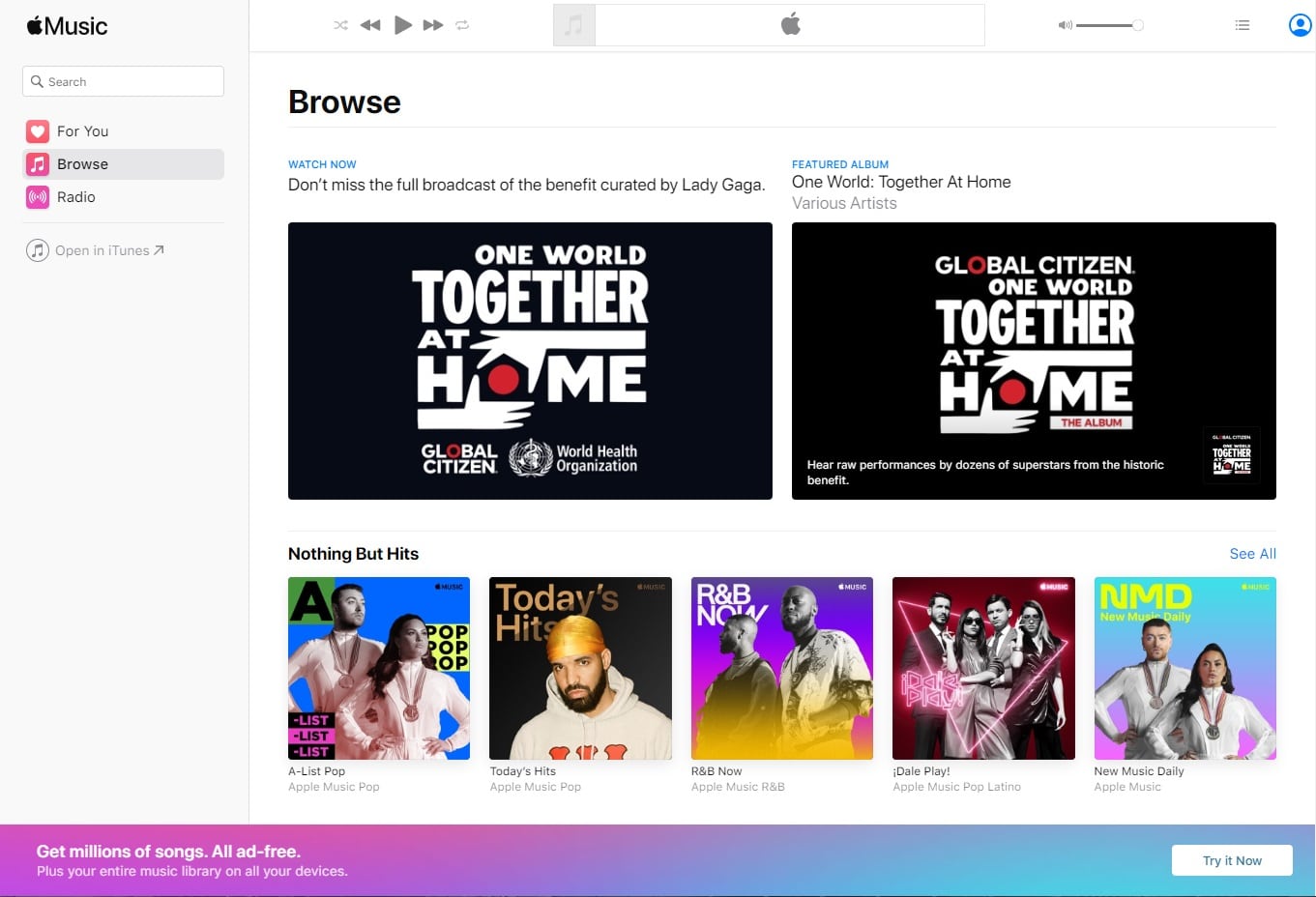Toggle repeat mode
Image resolution: width=1316 pixels, height=897 pixels.
[462, 25]
